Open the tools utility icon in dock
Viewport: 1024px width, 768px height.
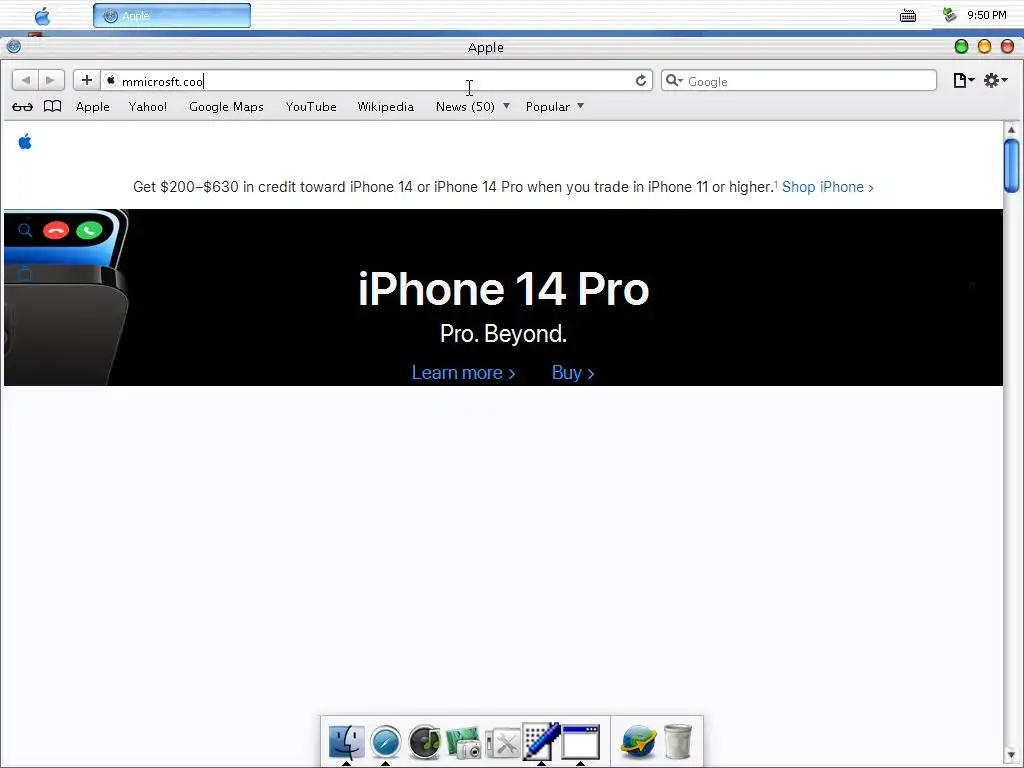click(x=503, y=744)
